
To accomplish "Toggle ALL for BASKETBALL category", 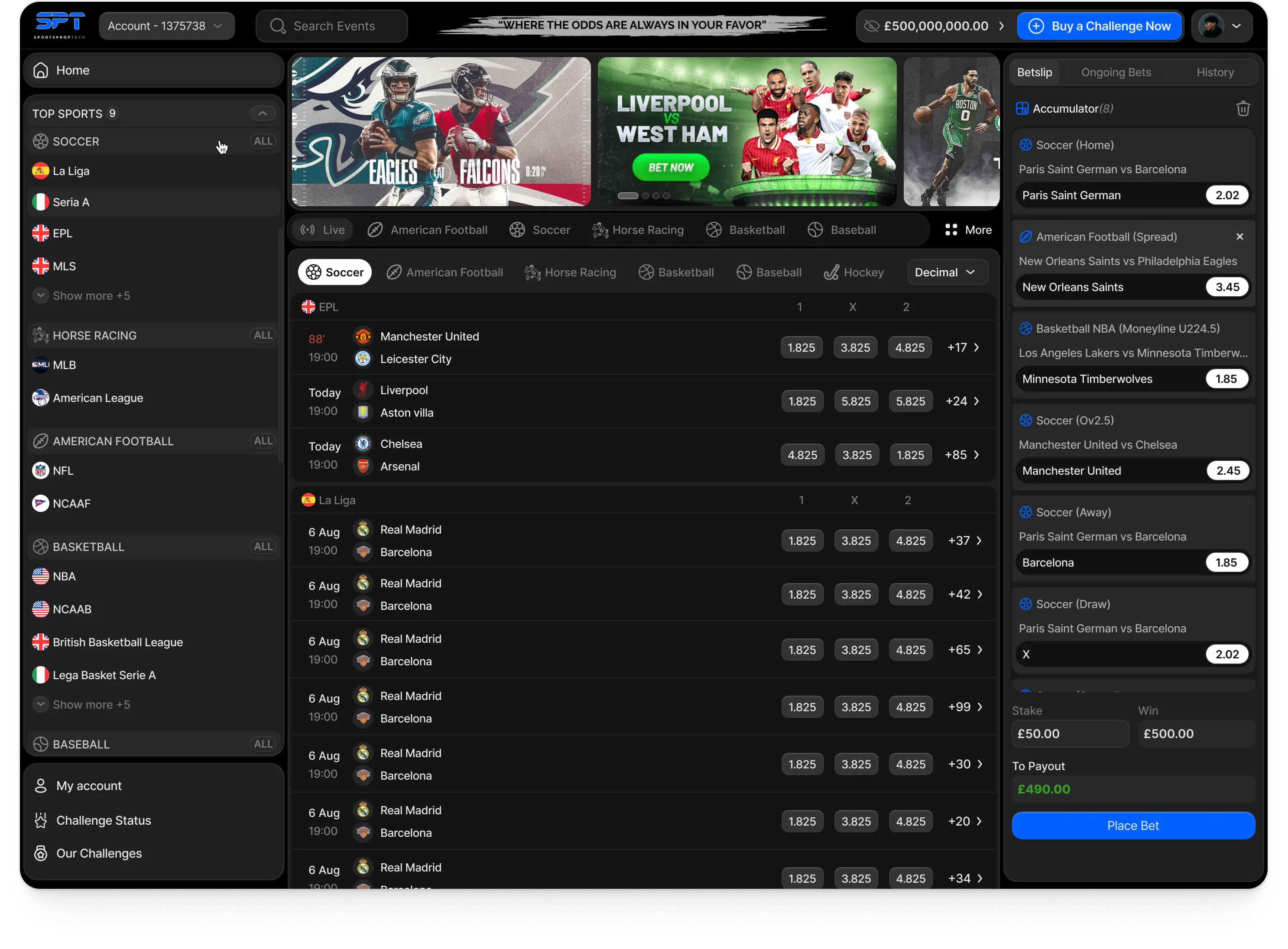I will [x=263, y=547].
